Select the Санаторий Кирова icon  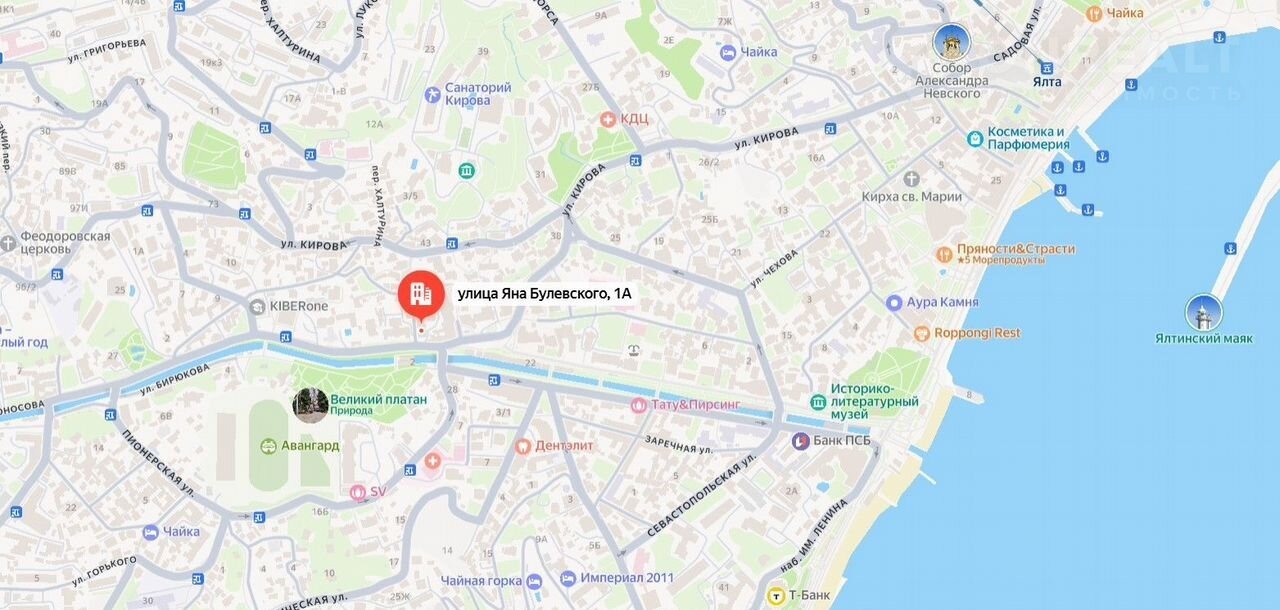coord(432,94)
